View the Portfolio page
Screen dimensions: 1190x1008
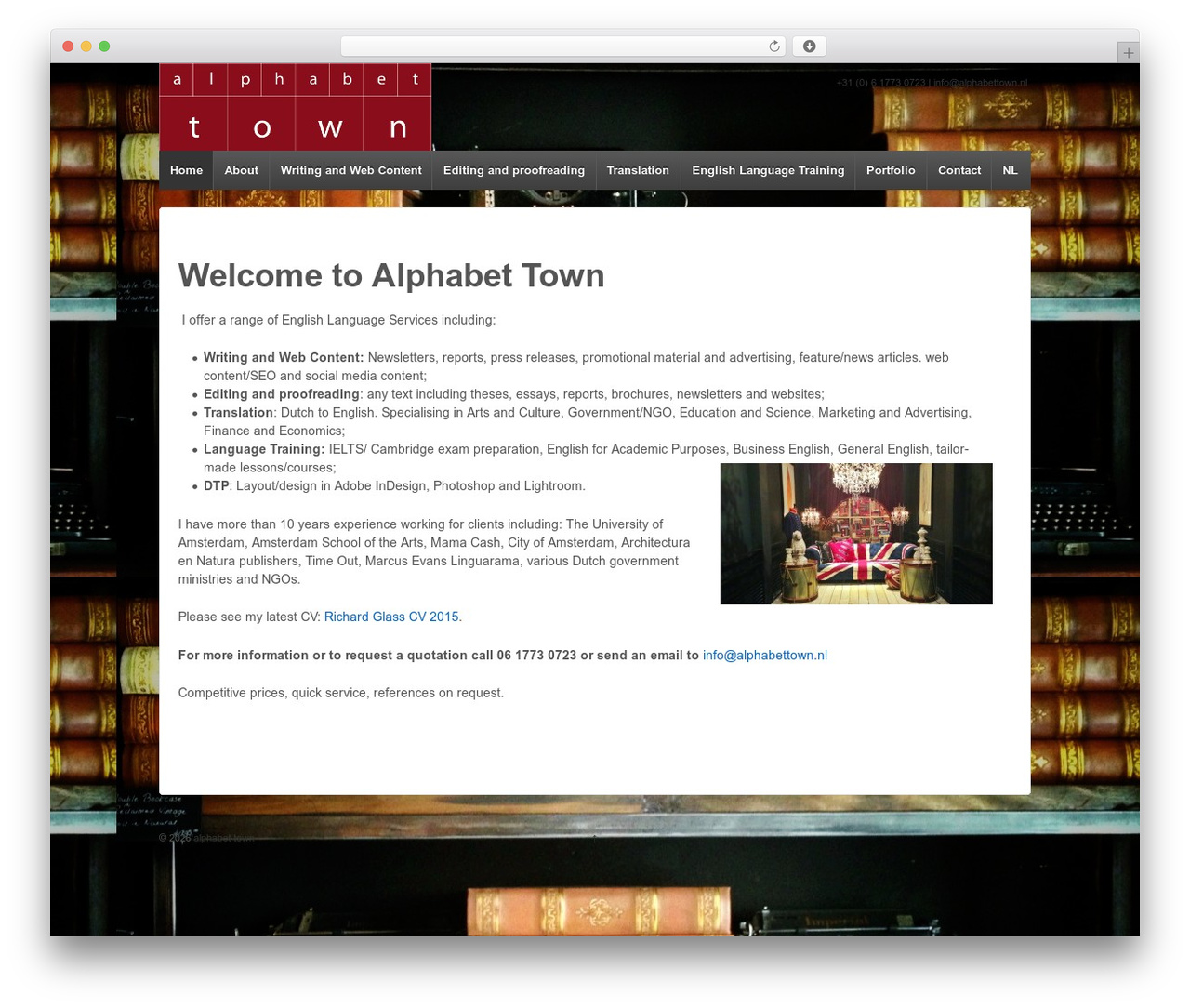(x=891, y=170)
